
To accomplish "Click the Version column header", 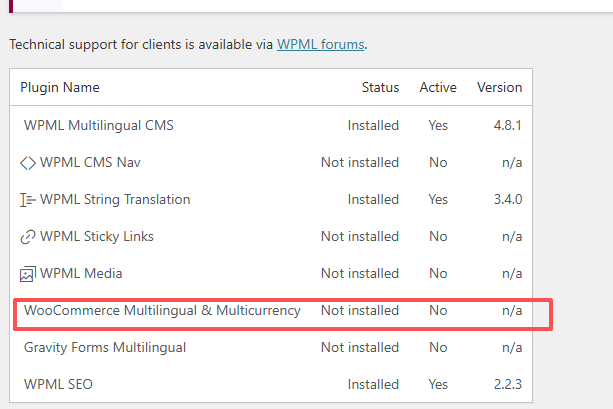I will click(x=499, y=88).
